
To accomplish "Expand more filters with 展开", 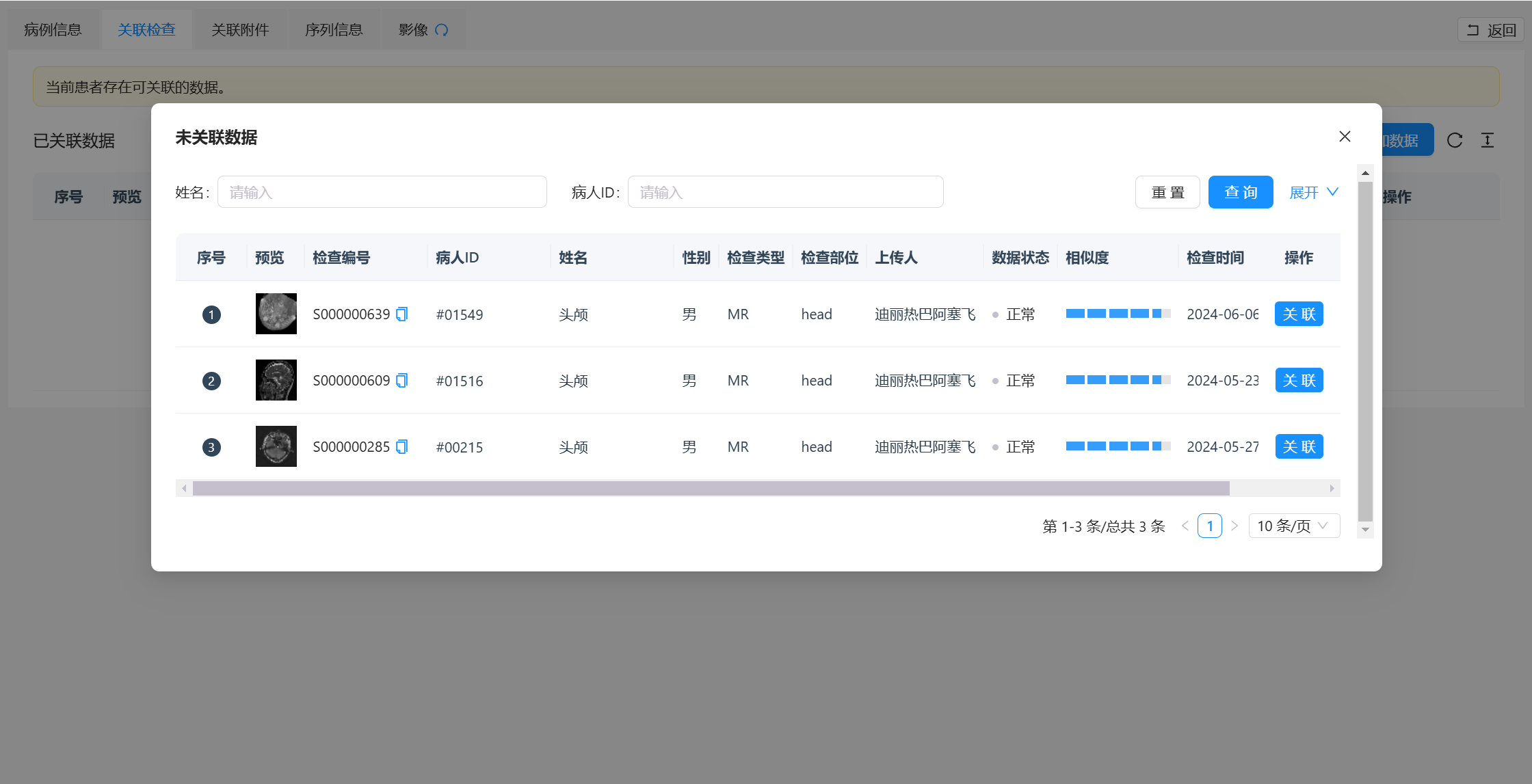I will click(x=1313, y=192).
